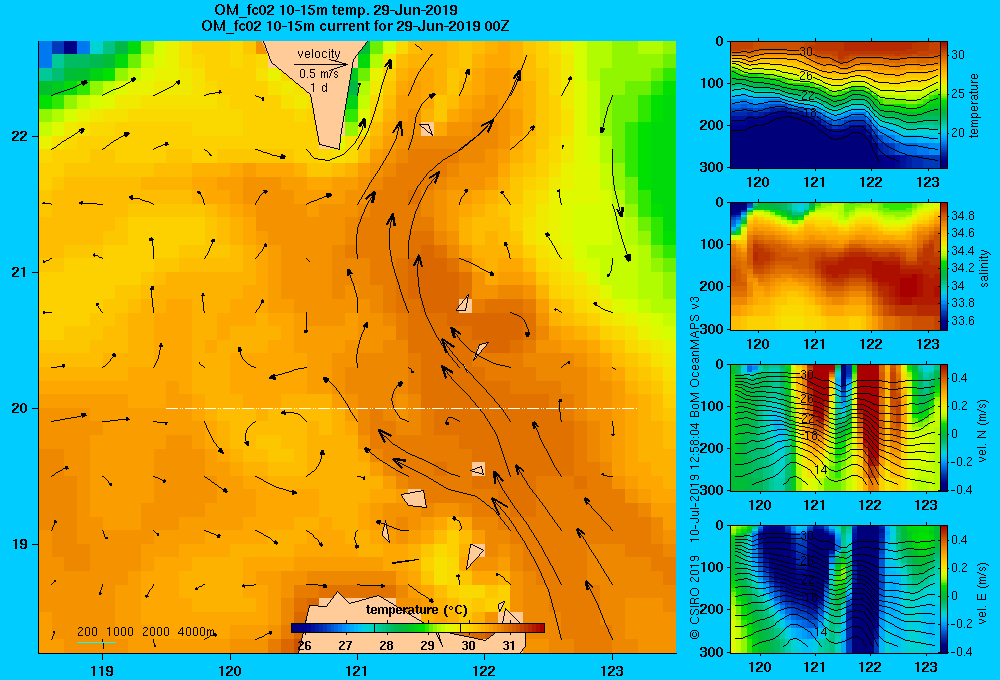1000x680 pixels.
Task: Click the 'velocity' legend label
Action: (319, 54)
